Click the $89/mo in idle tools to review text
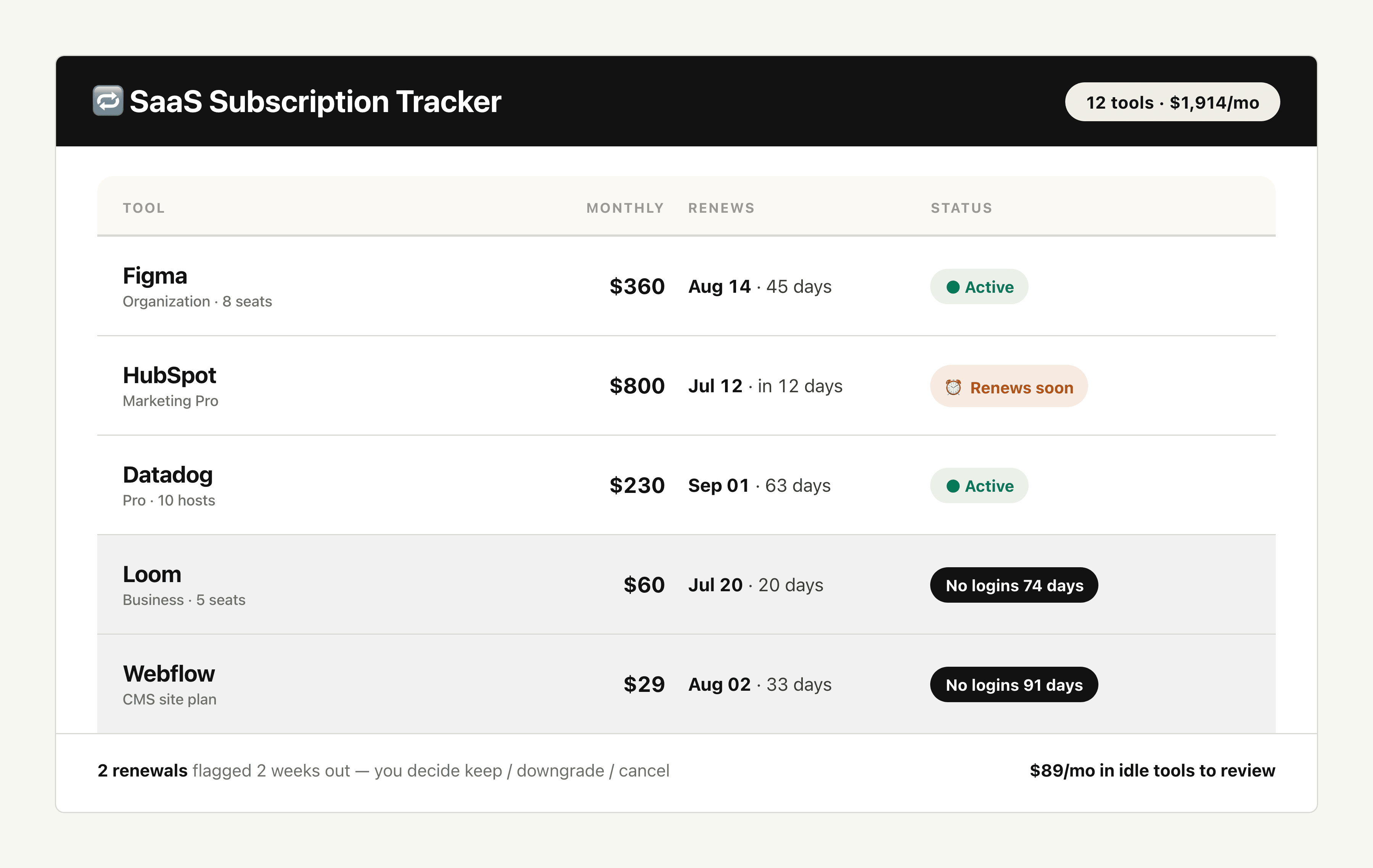 pyautogui.click(x=1152, y=770)
